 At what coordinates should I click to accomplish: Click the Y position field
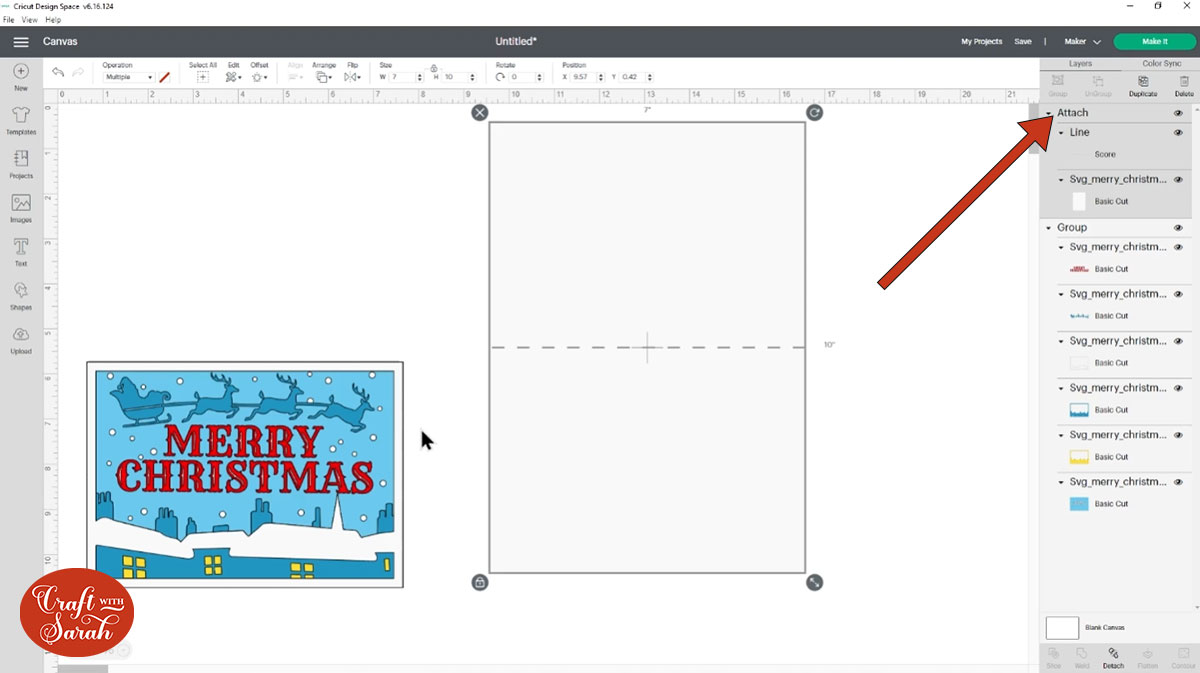click(637, 77)
